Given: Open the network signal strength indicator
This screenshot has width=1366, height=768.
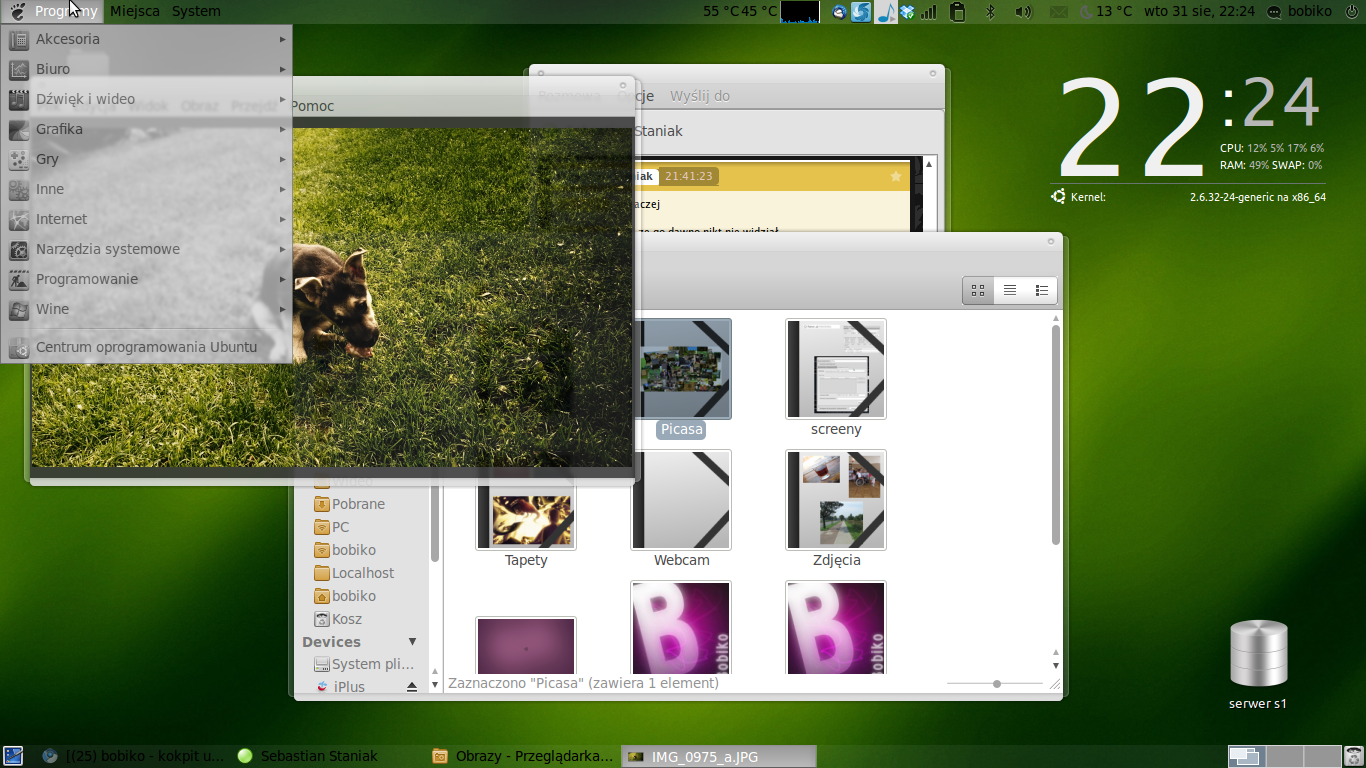Looking at the screenshot, I should pyautogui.click(x=929, y=12).
